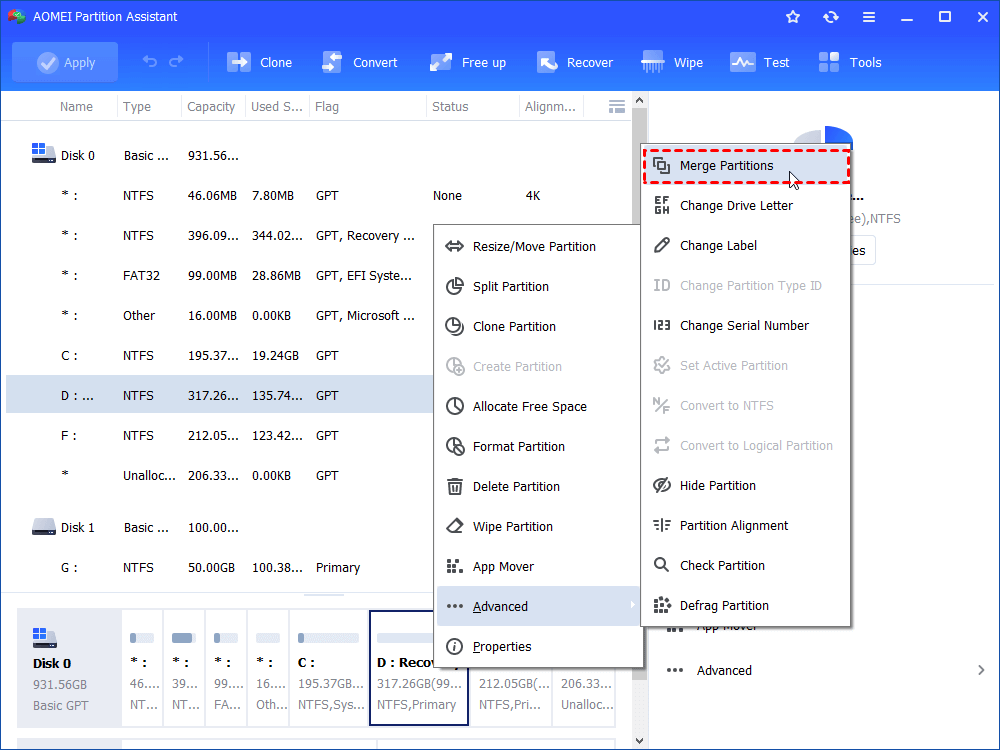The height and width of the screenshot is (750, 1000).
Task: Click scroll down arrow at bottom right
Action: (640, 741)
